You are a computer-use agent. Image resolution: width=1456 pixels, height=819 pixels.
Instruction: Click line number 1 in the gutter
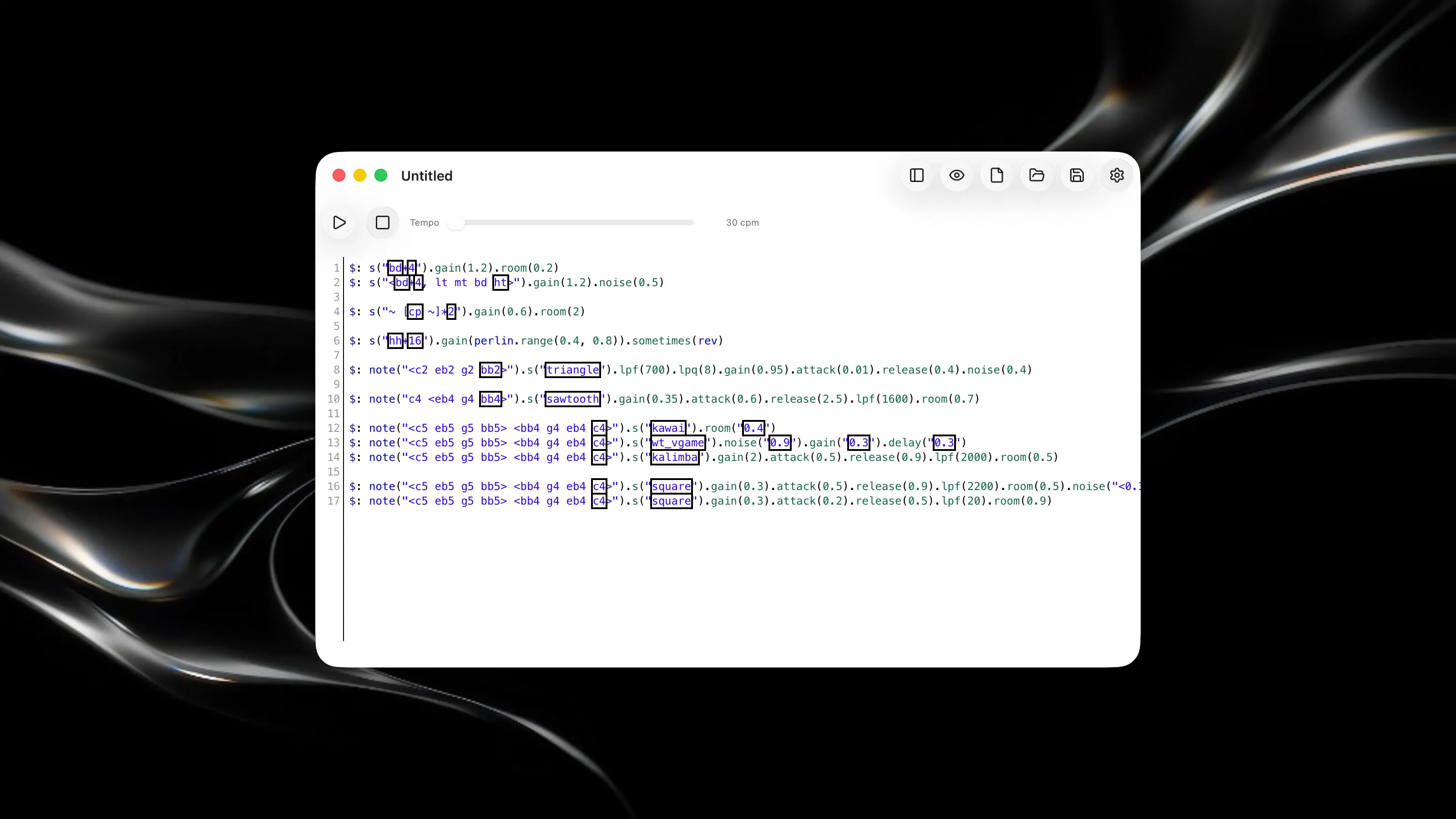point(337,268)
